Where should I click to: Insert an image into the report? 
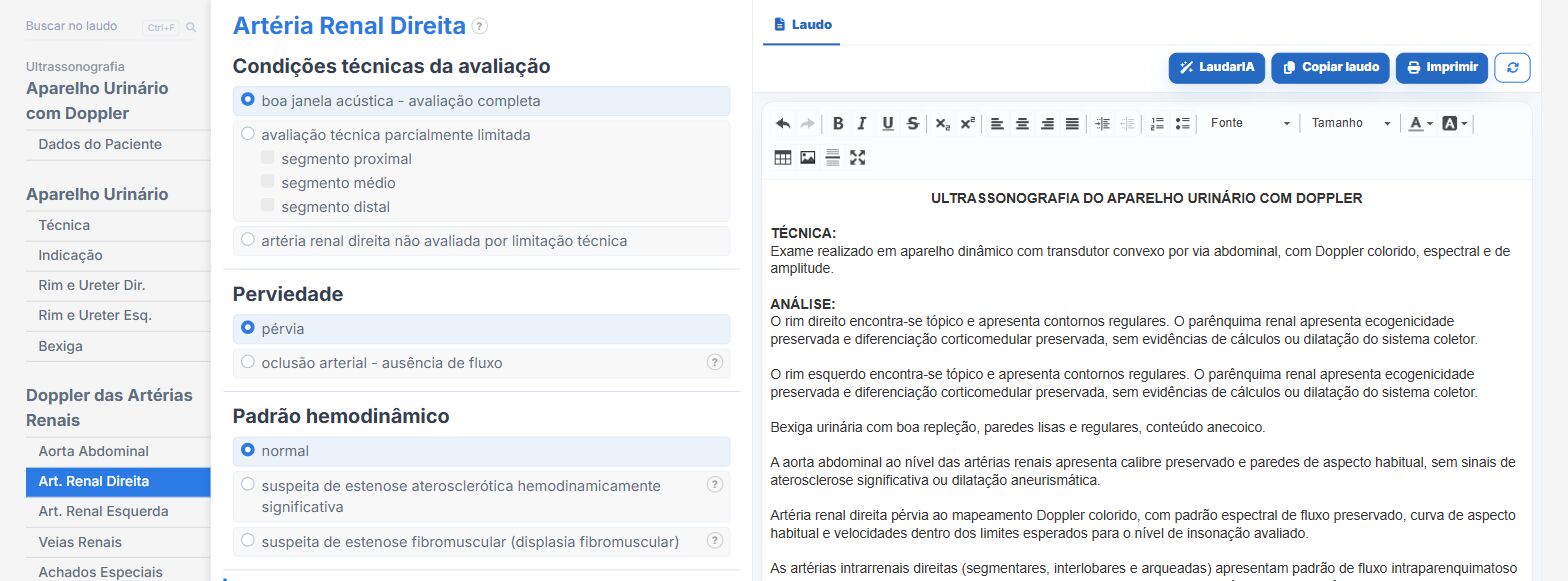[808, 157]
